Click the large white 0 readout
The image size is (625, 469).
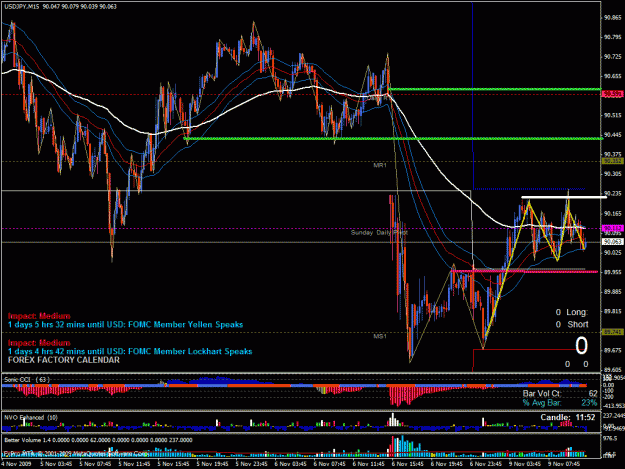pos(581,345)
